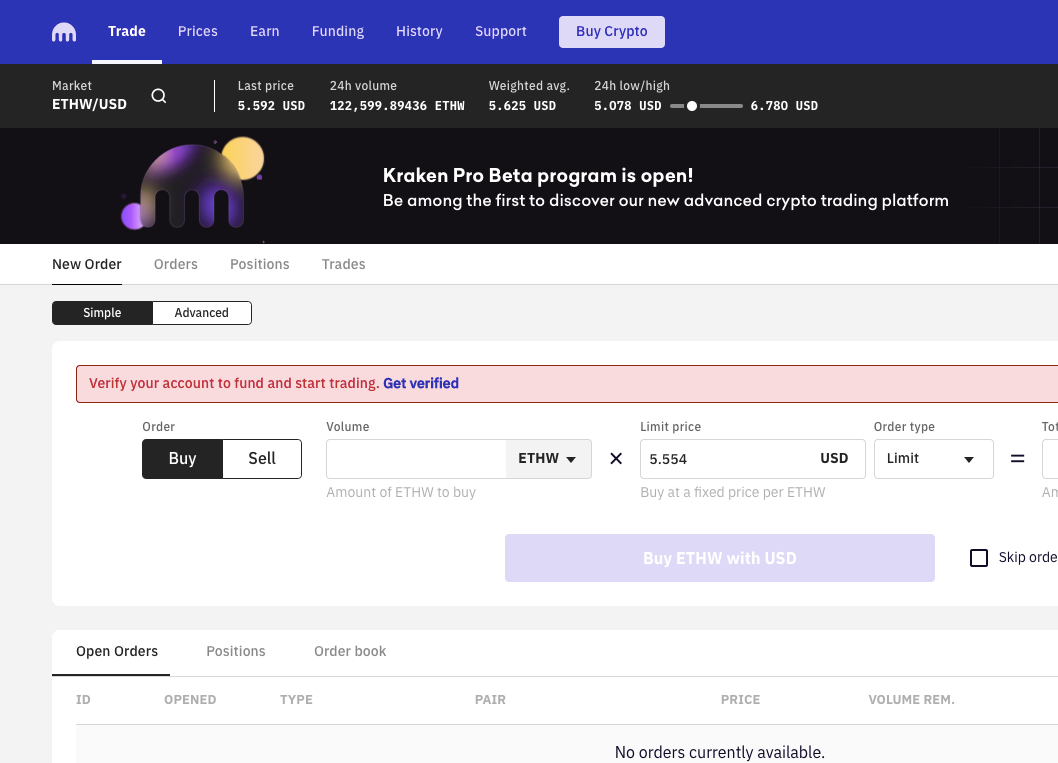Click the PRICE column header

740,700
